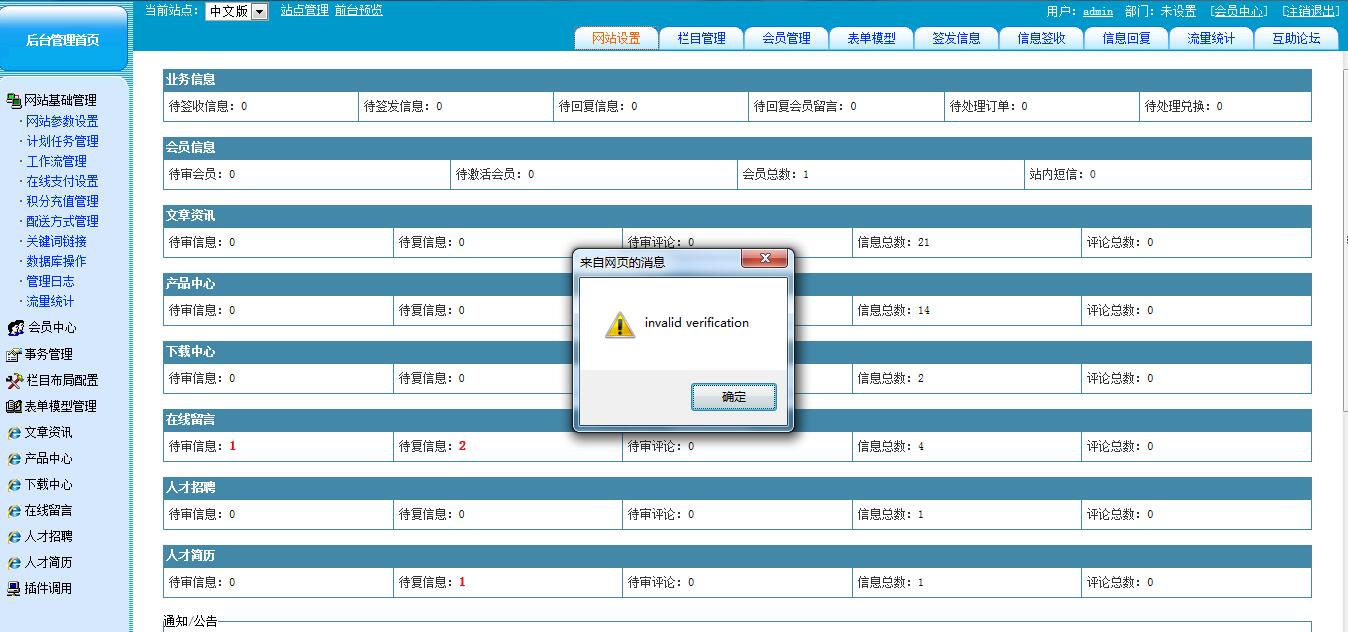Click the 后台管理首页 home banner

(63, 39)
